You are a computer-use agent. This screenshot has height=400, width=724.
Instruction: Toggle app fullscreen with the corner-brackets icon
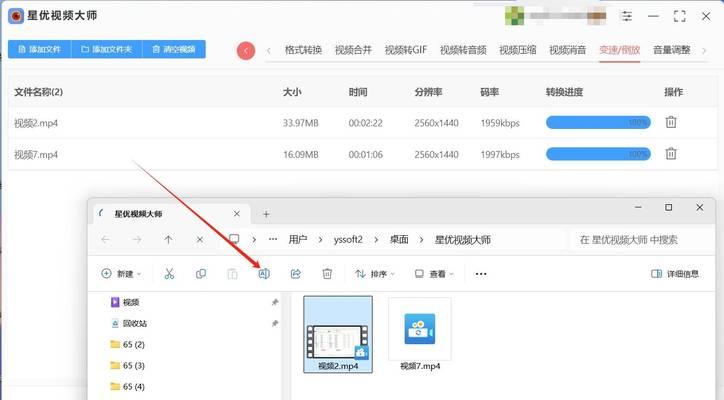[x=679, y=16]
